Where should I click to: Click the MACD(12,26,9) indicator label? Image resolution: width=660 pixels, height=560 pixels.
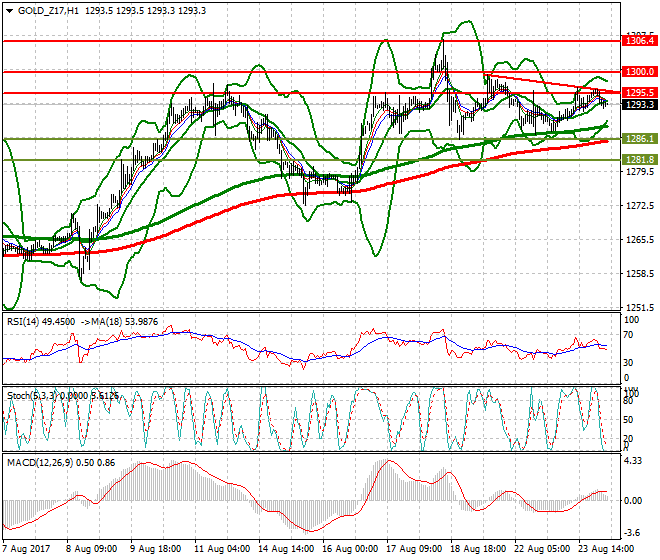click(x=36, y=465)
